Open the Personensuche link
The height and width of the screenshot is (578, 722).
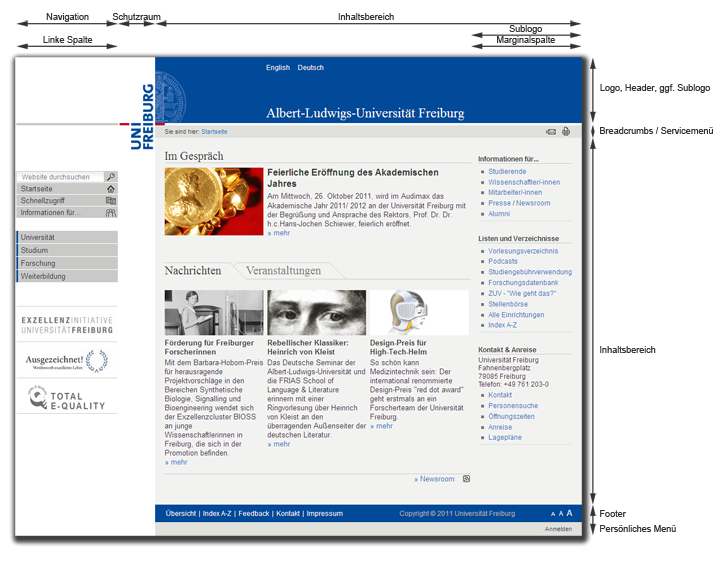click(513, 406)
